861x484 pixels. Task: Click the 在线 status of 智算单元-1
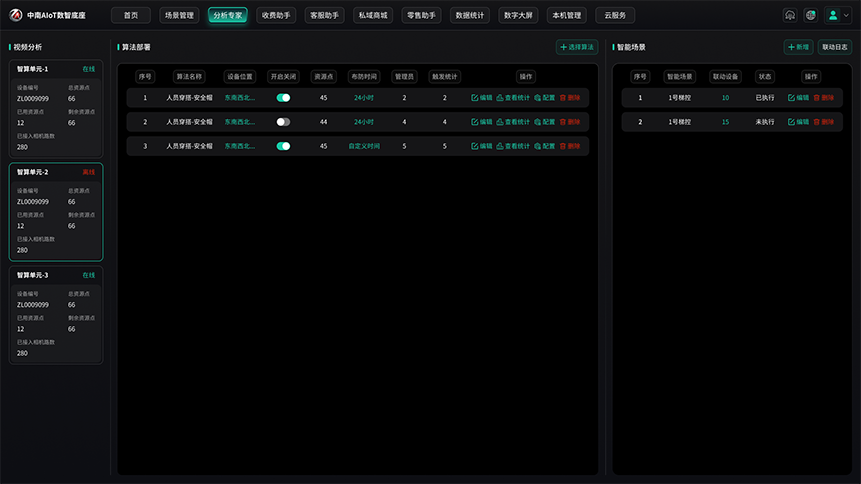(88, 69)
